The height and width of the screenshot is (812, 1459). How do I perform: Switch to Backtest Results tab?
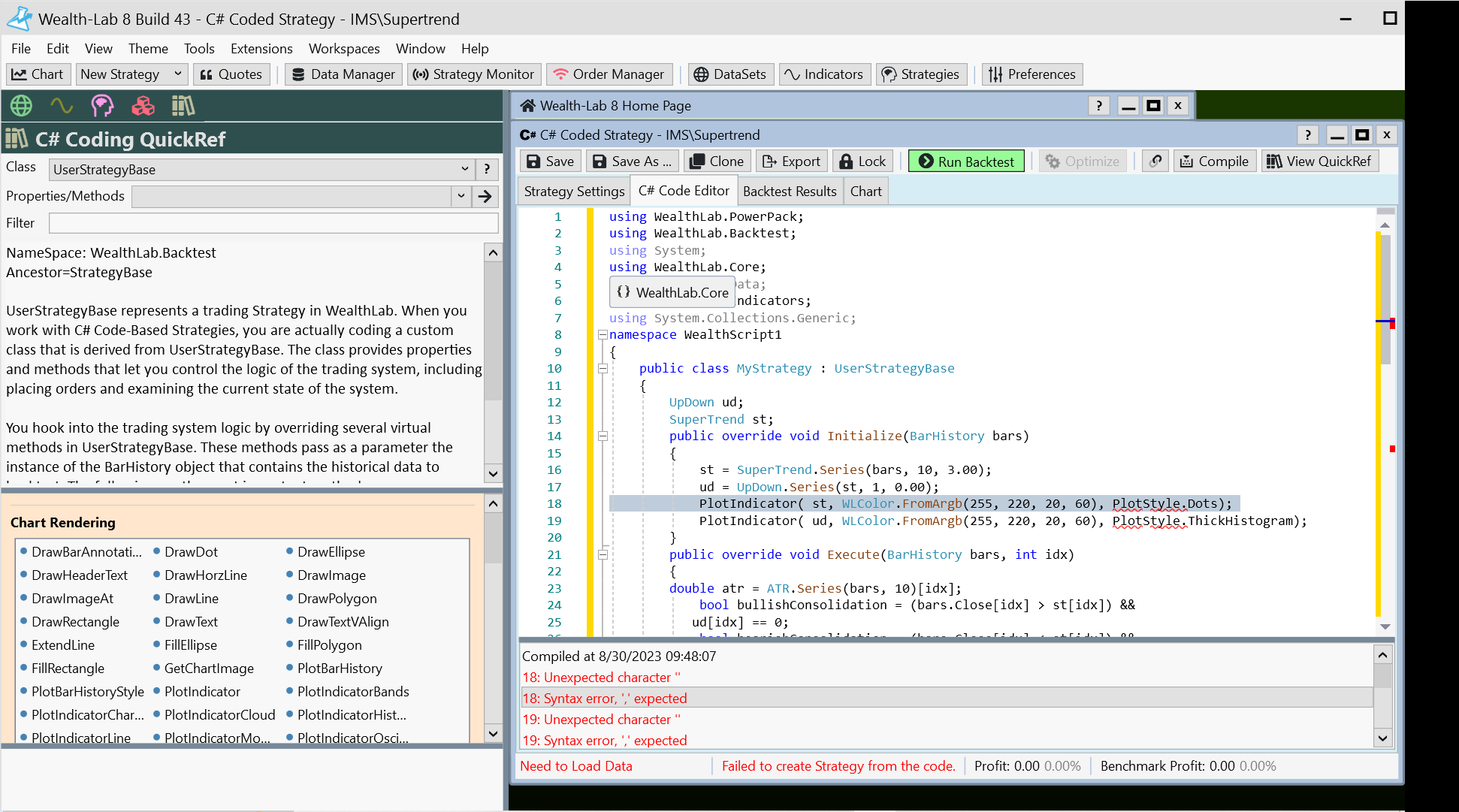pyautogui.click(x=789, y=192)
